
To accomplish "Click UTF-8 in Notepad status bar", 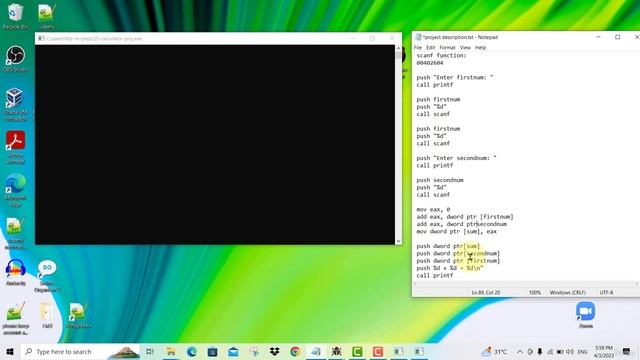I will point(606,292).
